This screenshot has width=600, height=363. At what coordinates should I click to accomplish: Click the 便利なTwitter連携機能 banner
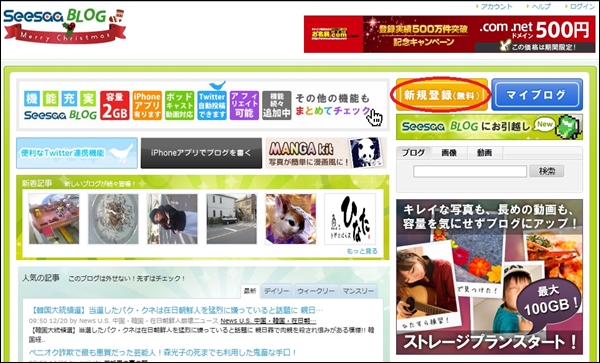pyautogui.click(x=77, y=153)
